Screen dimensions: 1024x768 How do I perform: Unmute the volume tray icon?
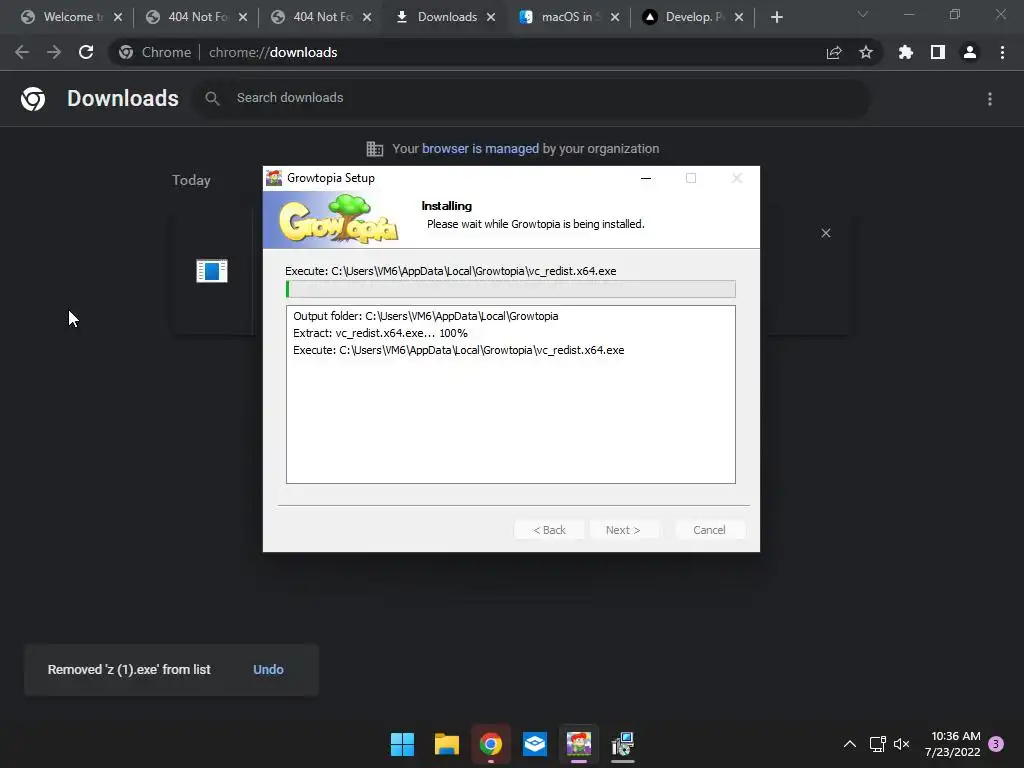pyautogui.click(x=902, y=744)
